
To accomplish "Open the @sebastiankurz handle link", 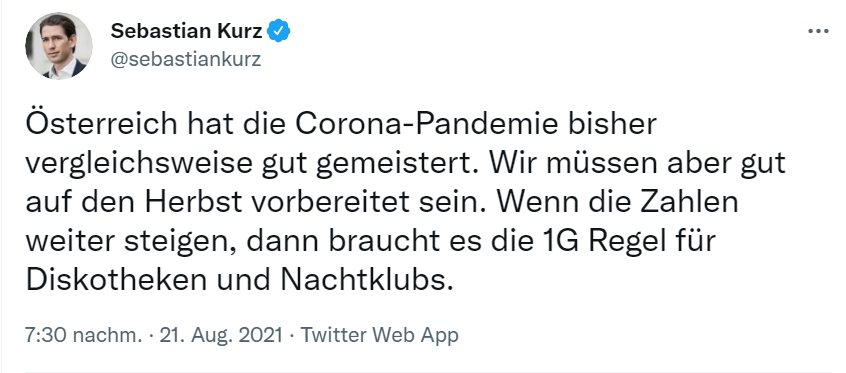I will (x=186, y=59).
